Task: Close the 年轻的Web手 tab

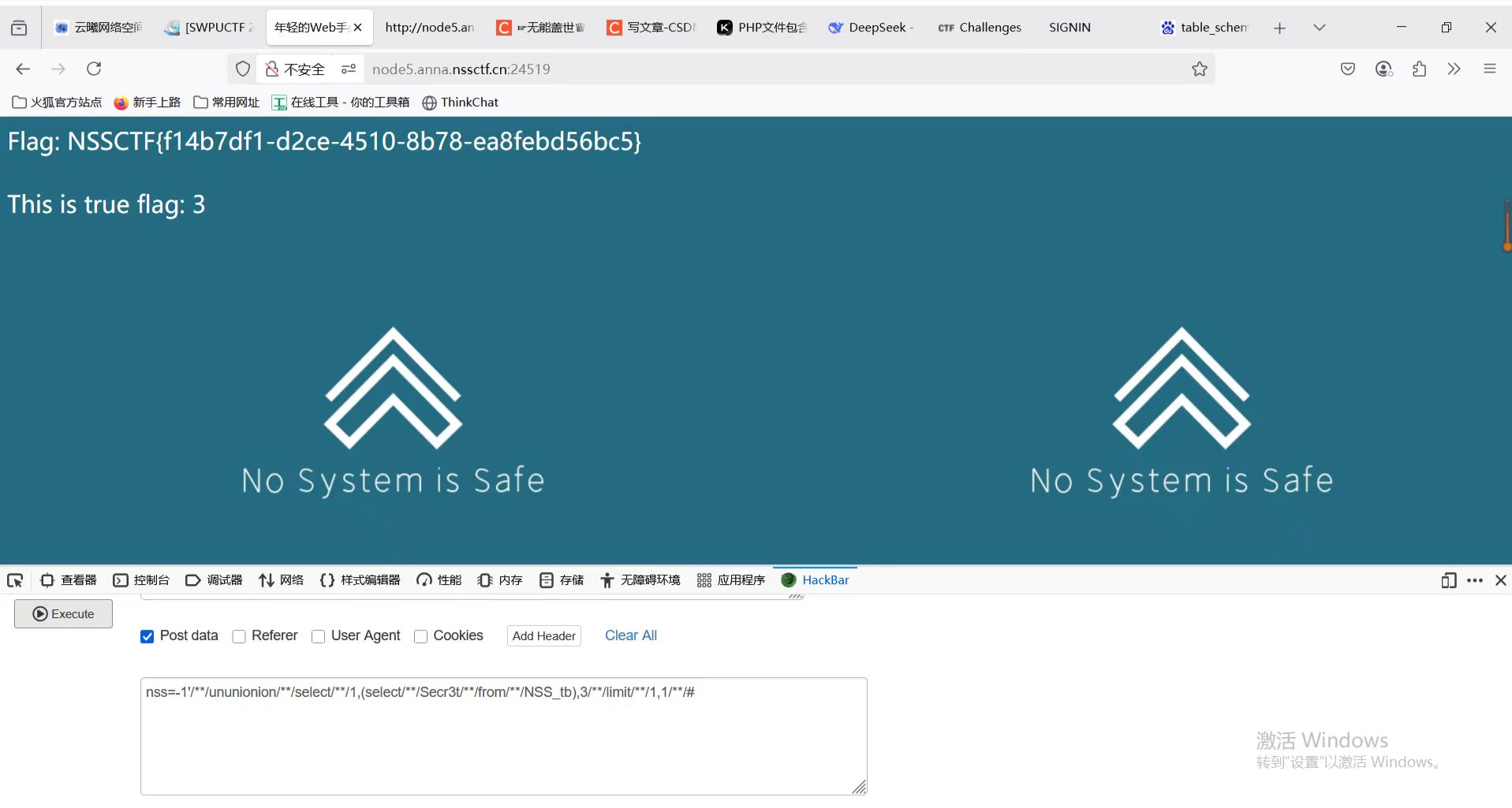Action: 357,28
